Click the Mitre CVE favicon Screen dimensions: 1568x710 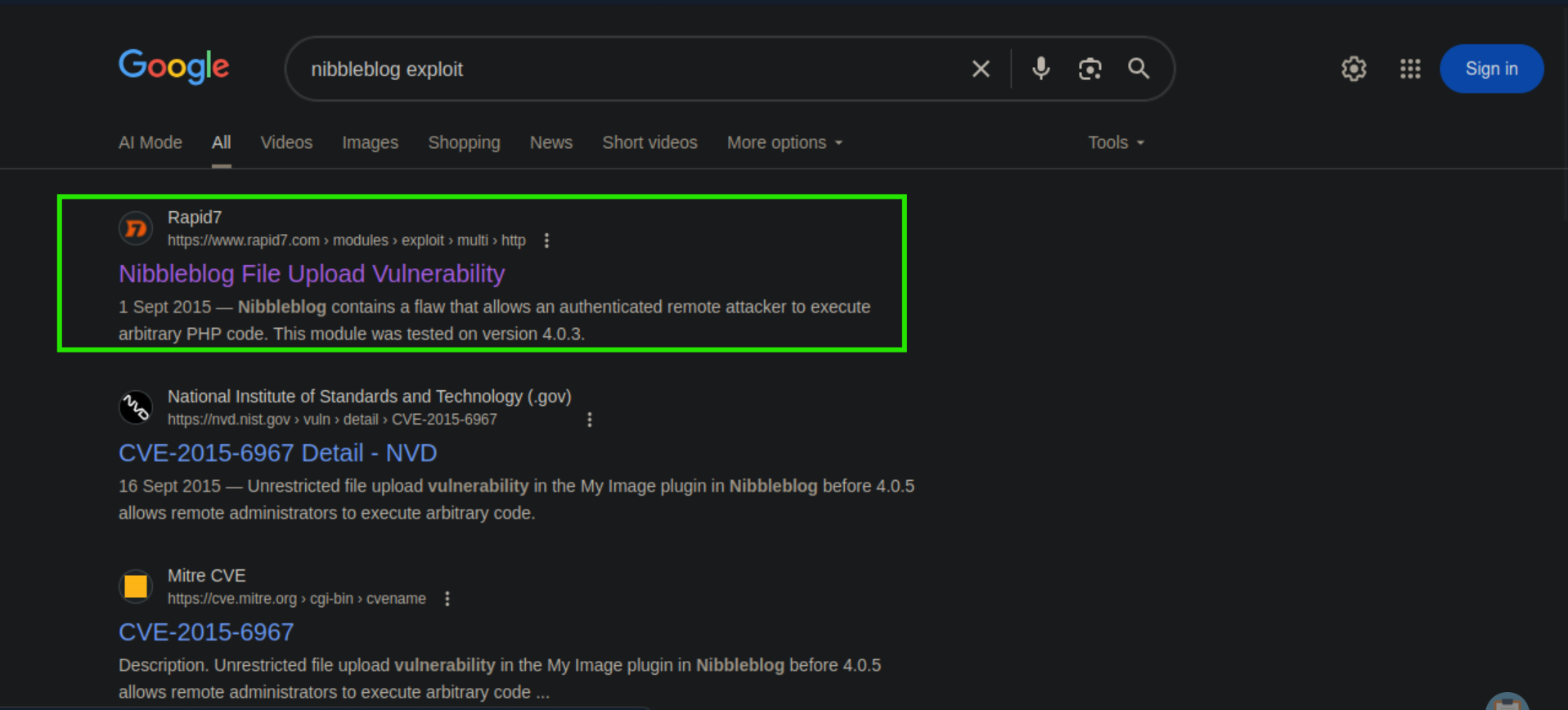(x=136, y=586)
